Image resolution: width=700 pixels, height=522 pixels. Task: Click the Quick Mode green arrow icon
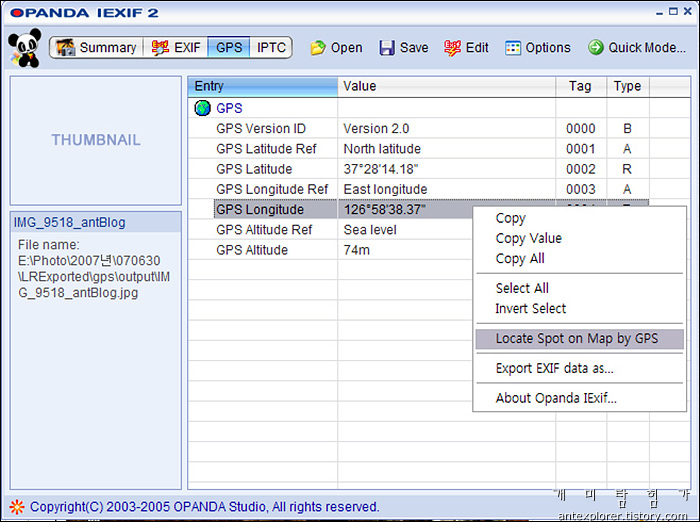(596, 47)
